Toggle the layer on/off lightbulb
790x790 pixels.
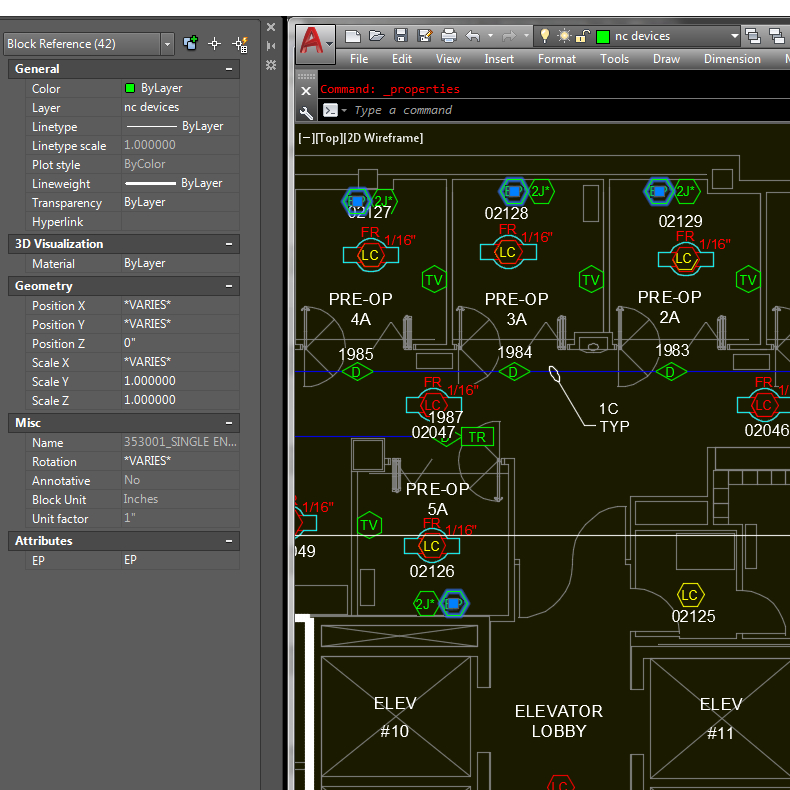point(545,36)
